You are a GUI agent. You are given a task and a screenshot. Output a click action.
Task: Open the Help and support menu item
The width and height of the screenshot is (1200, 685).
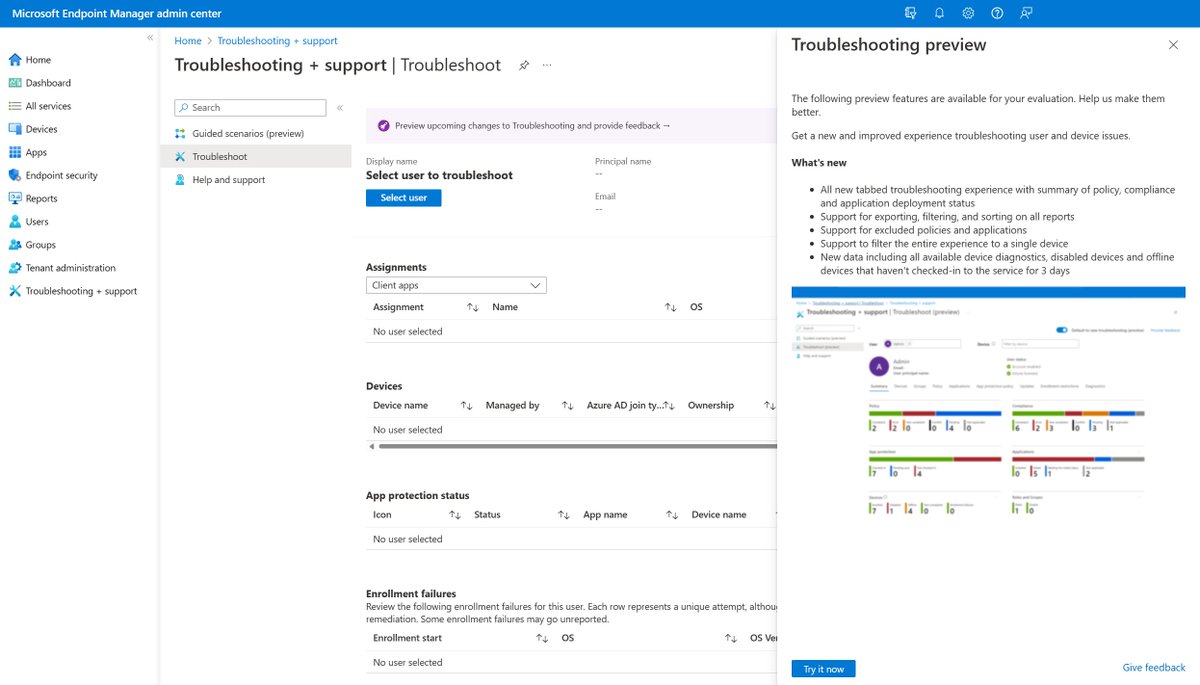click(229, 180)
